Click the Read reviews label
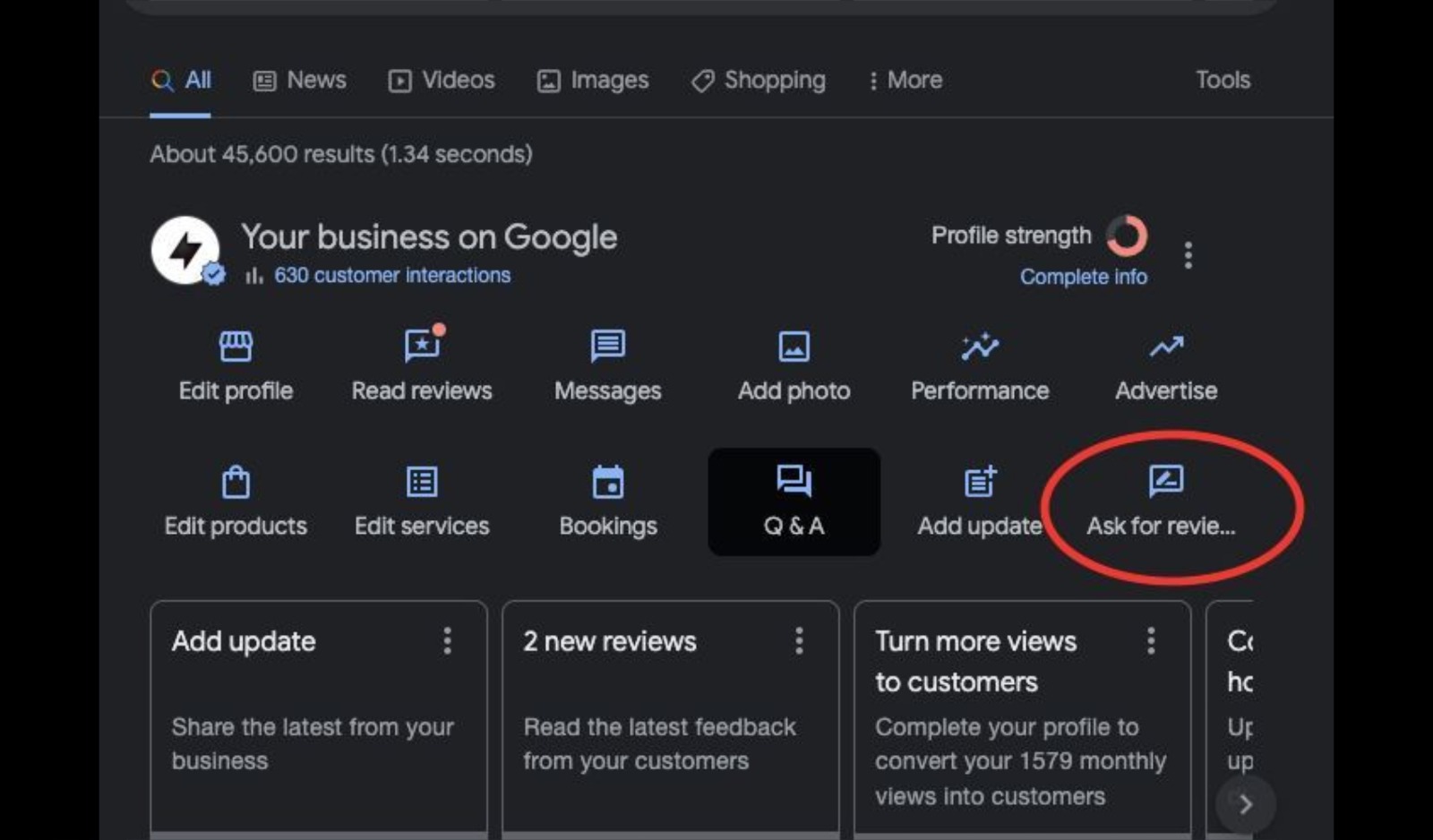 [x=422, y=390]
